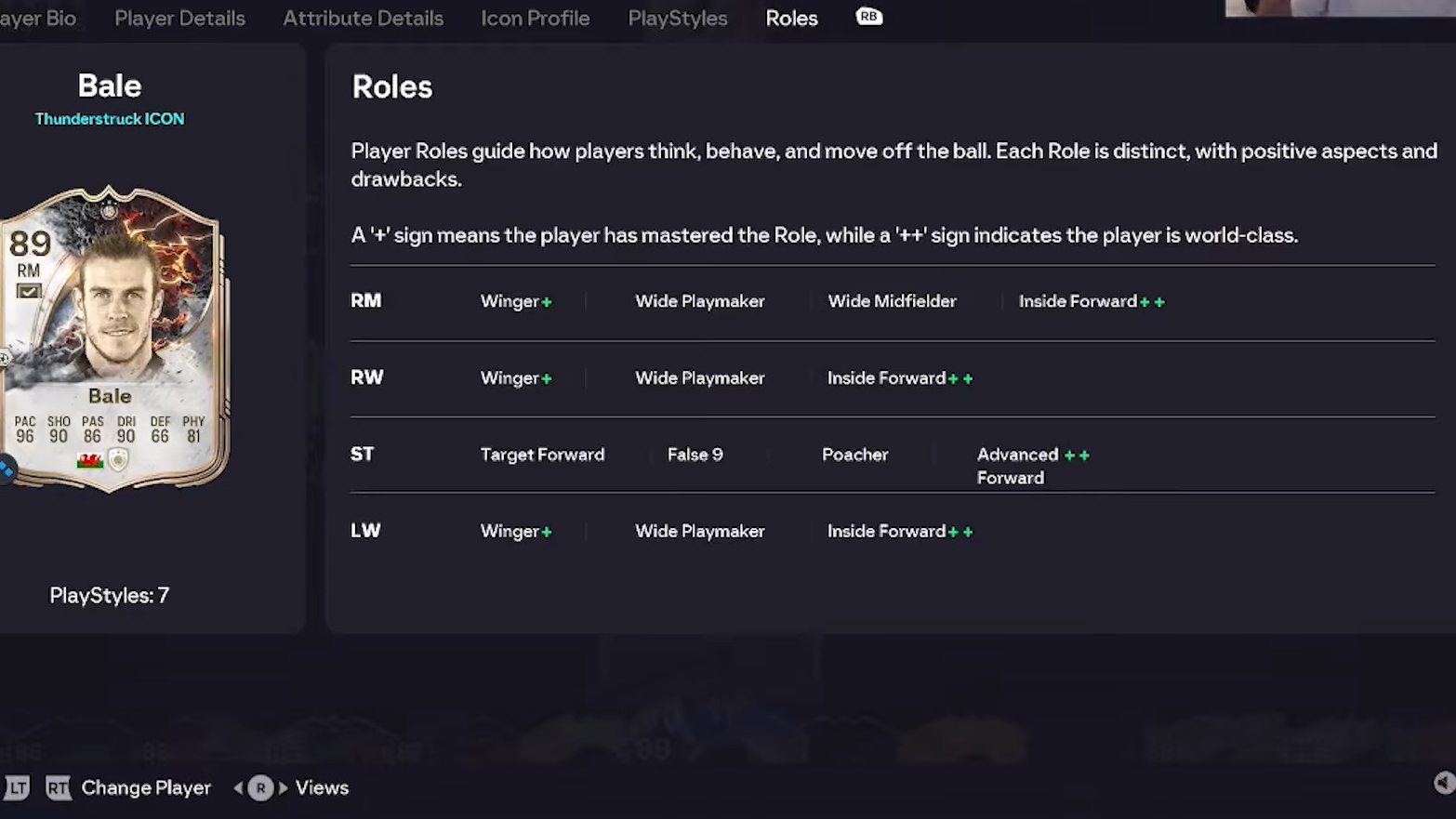This screenshot has width=1456, height=819.
Task: Select the Icon Profile tab
Action: [x=535, y=19]
